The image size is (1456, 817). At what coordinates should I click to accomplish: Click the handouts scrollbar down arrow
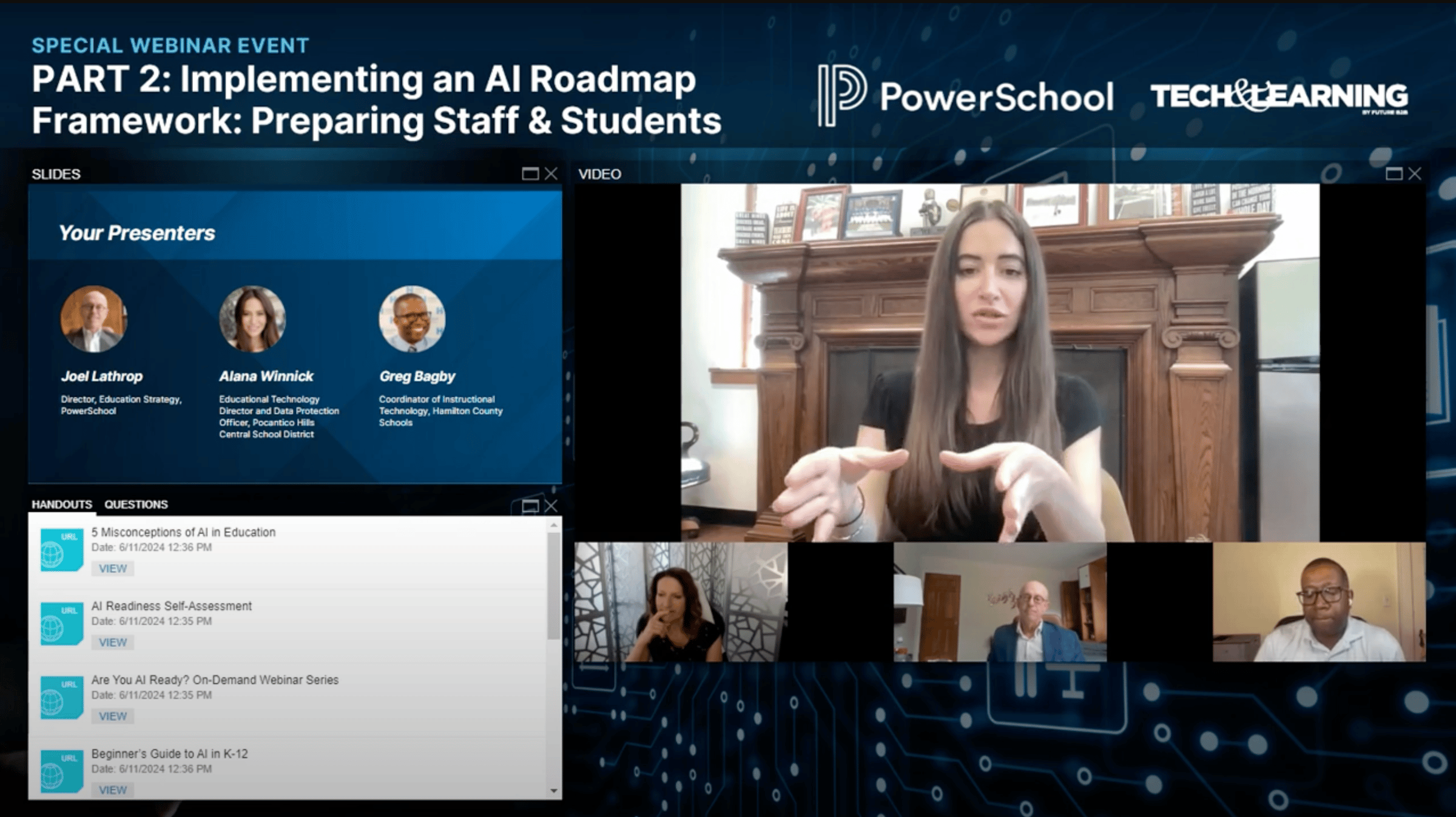(553, 790)
